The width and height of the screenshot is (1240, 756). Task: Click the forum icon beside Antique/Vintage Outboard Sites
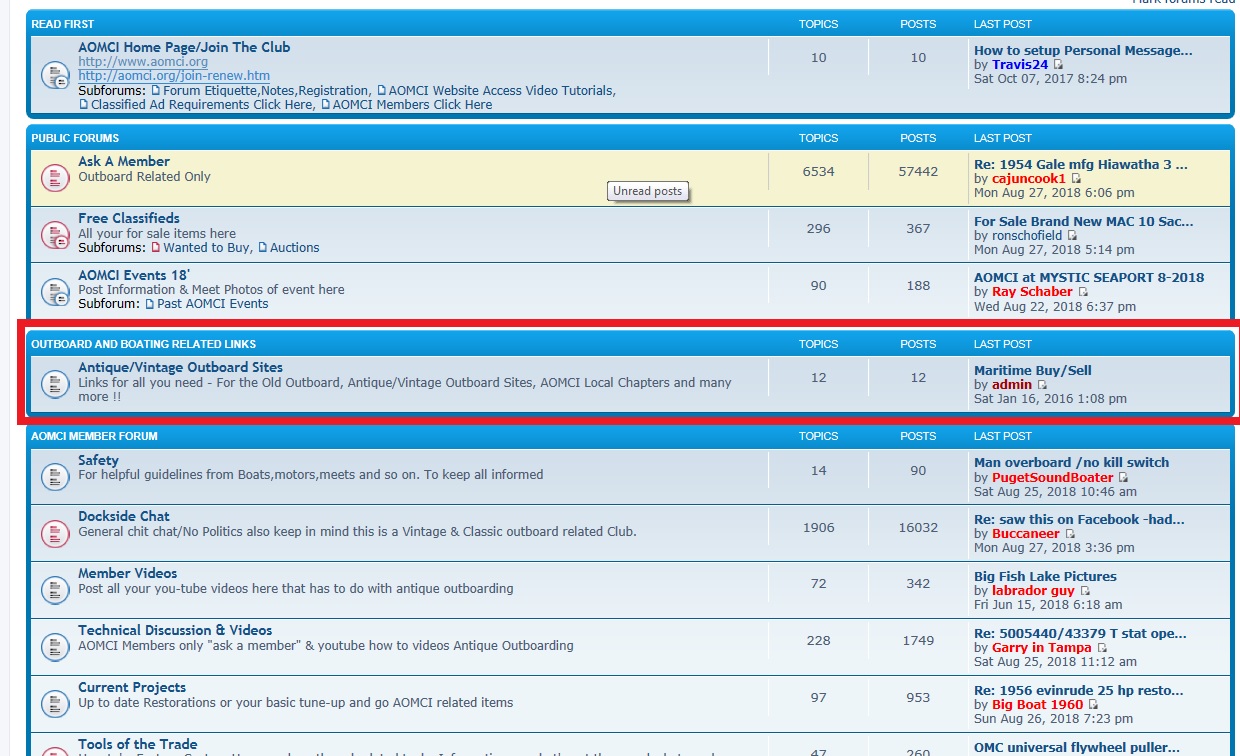54,384
